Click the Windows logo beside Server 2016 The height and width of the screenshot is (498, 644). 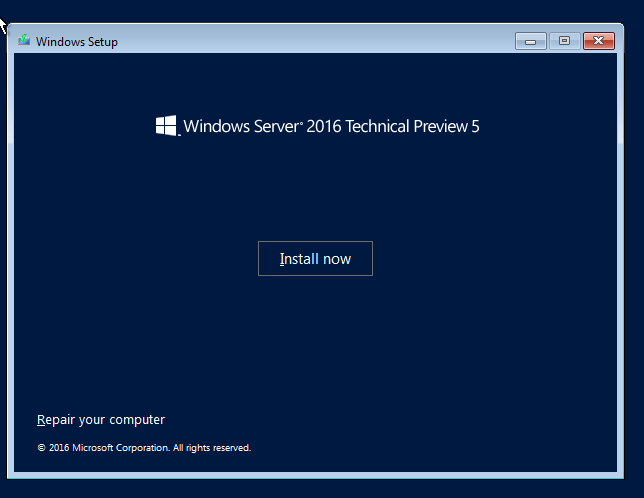[166, 125]
